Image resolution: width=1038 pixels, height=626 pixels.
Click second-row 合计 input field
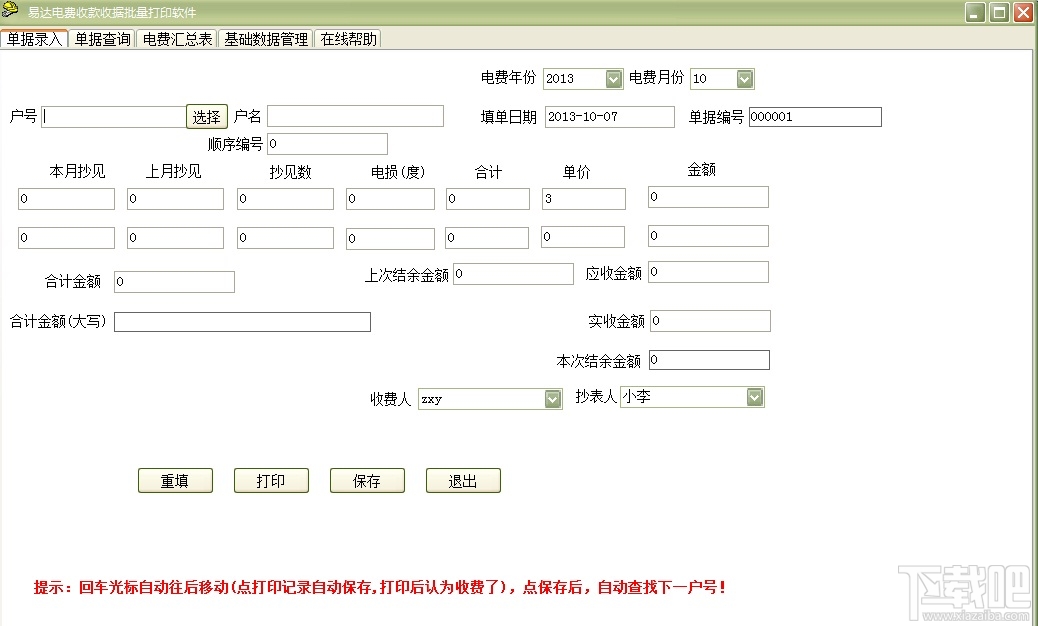pos(487,238)
